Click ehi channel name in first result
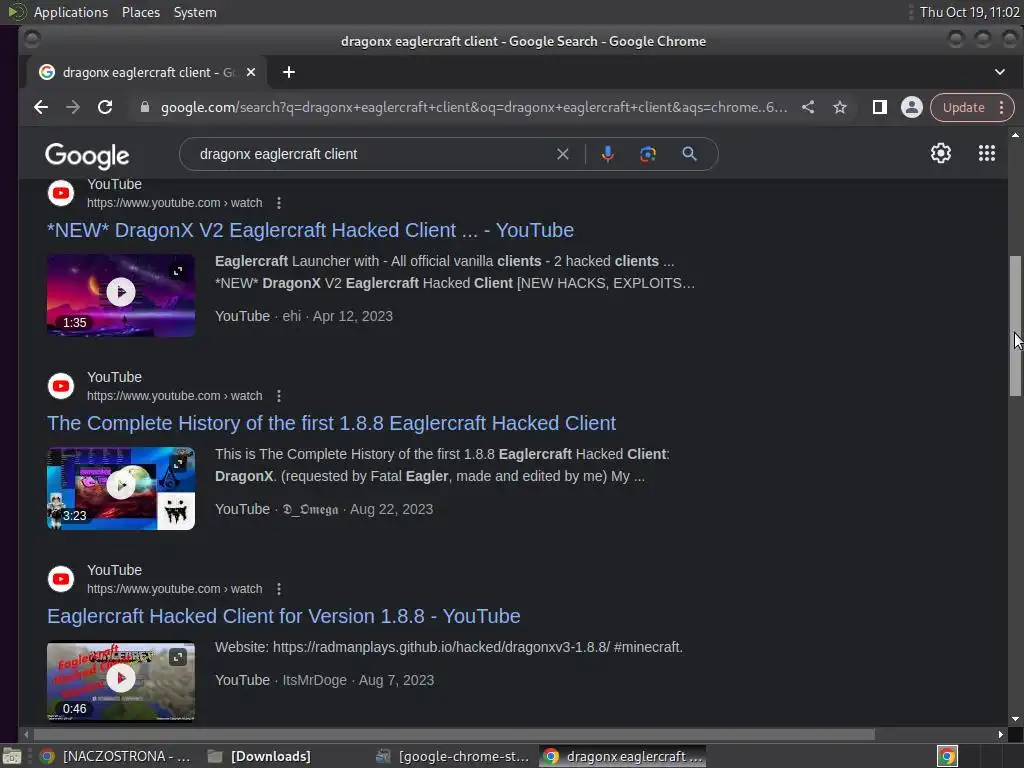The width and height of the screenshot is (1024, 768). coord(291,316)
